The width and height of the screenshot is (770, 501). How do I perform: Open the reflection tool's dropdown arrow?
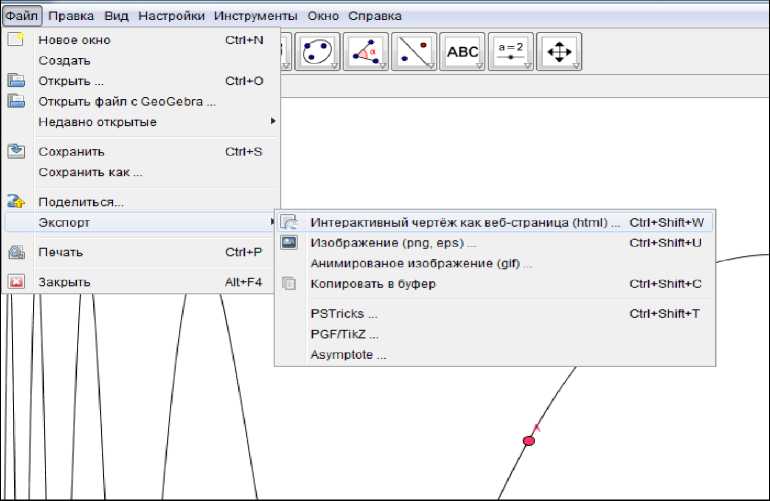click(x=431, y=66)
